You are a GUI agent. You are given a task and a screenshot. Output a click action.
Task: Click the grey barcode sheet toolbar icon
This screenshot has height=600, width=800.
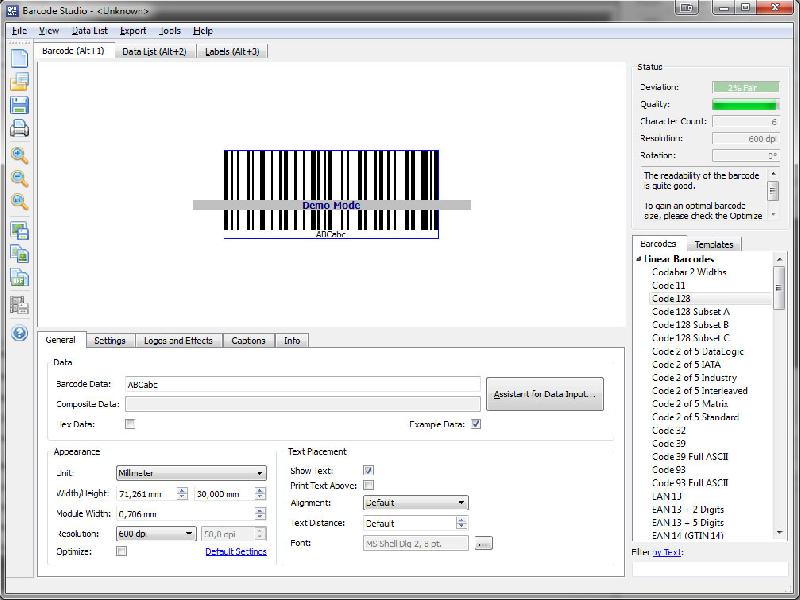(19, 305)
